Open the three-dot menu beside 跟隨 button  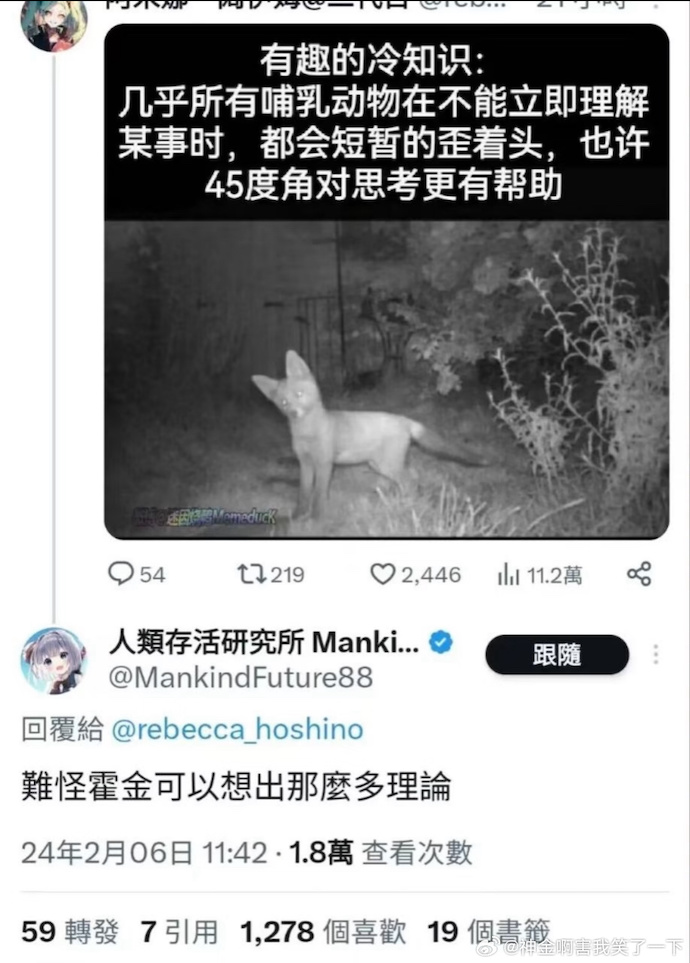pyautogui.click(x=656, y=655)
